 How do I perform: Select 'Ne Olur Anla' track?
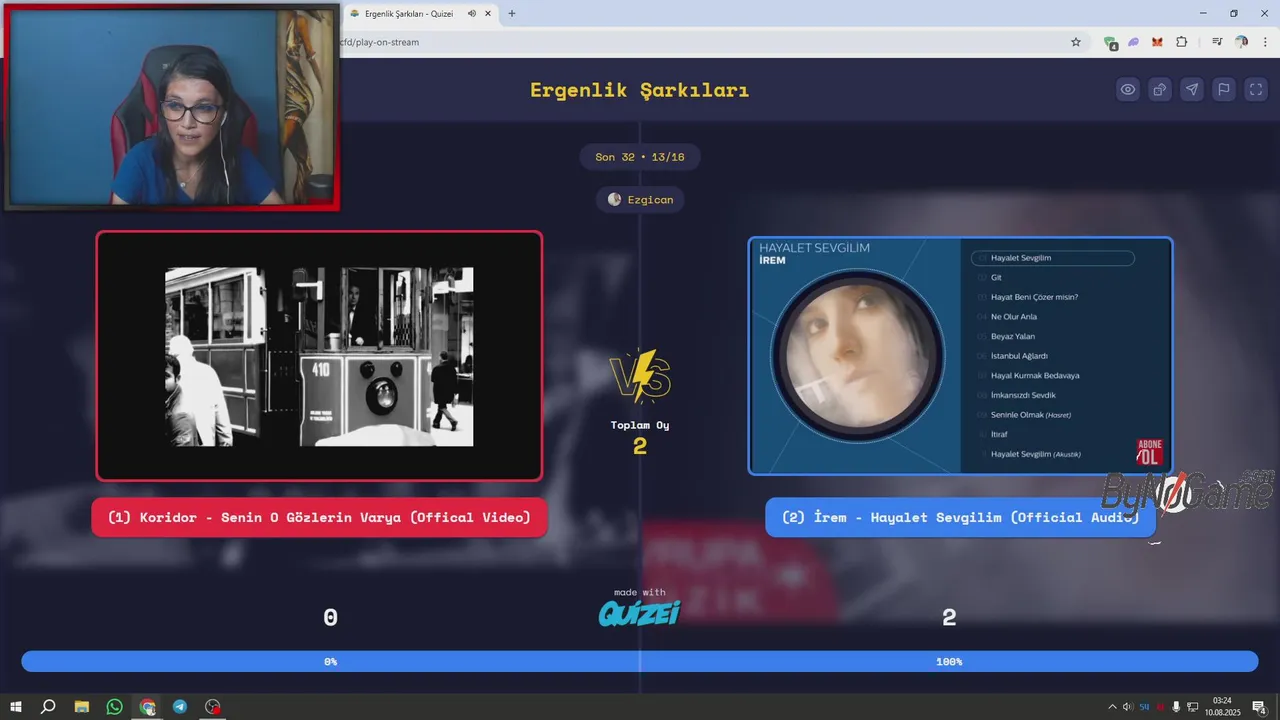[1015, 317]
